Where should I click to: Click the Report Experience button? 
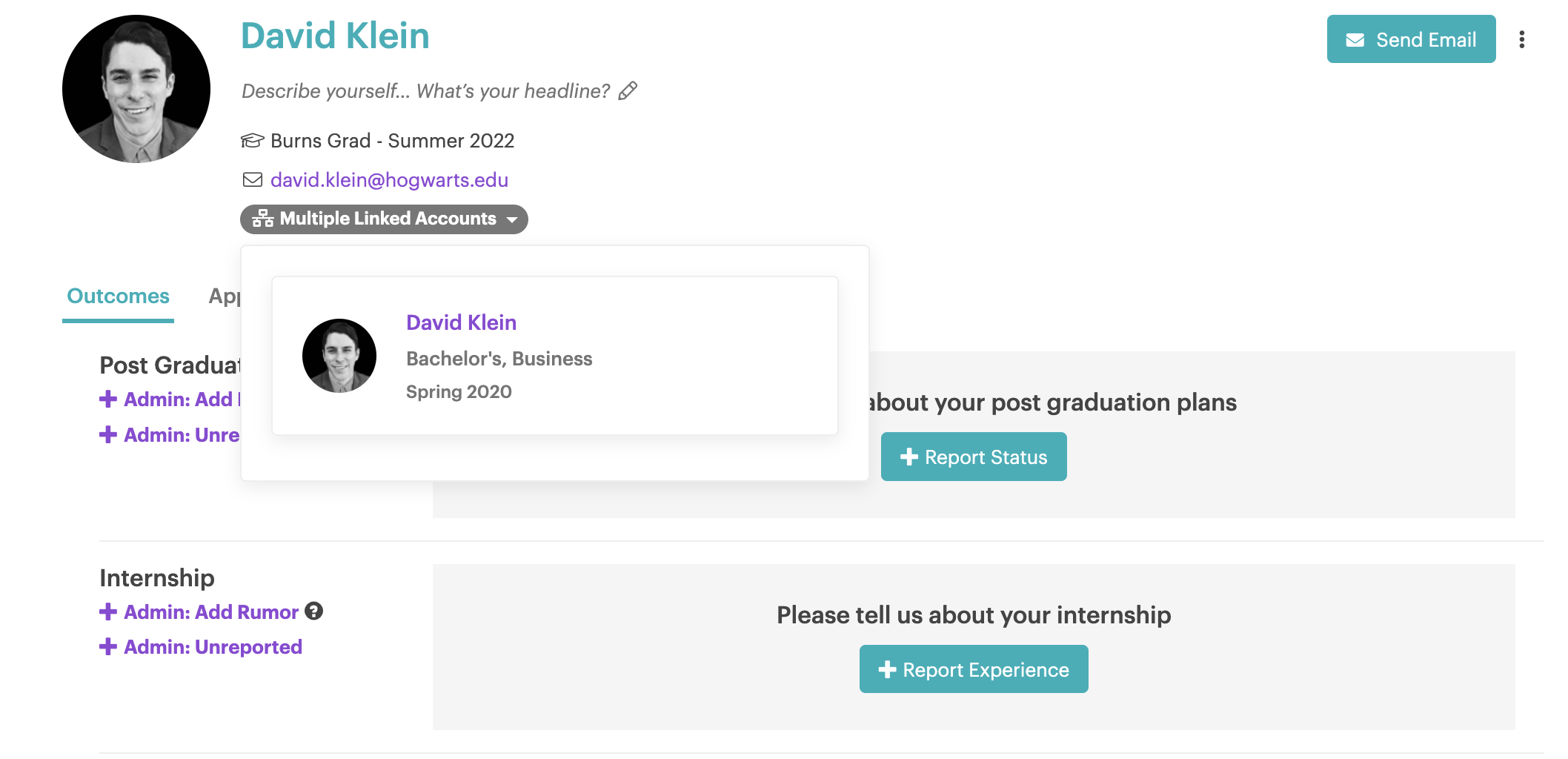(973, 669)
